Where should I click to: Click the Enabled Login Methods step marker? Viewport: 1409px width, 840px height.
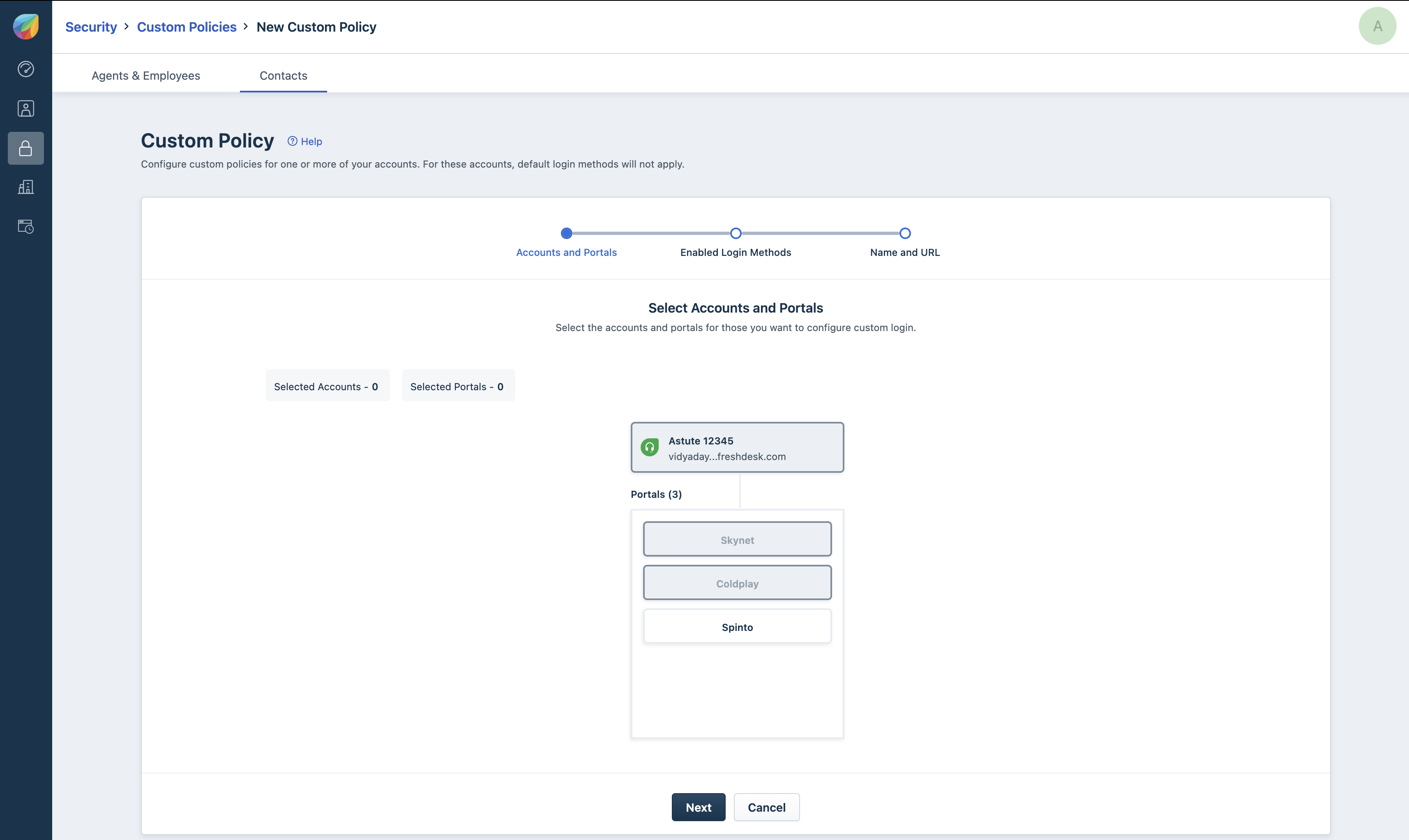pos(736,233)
